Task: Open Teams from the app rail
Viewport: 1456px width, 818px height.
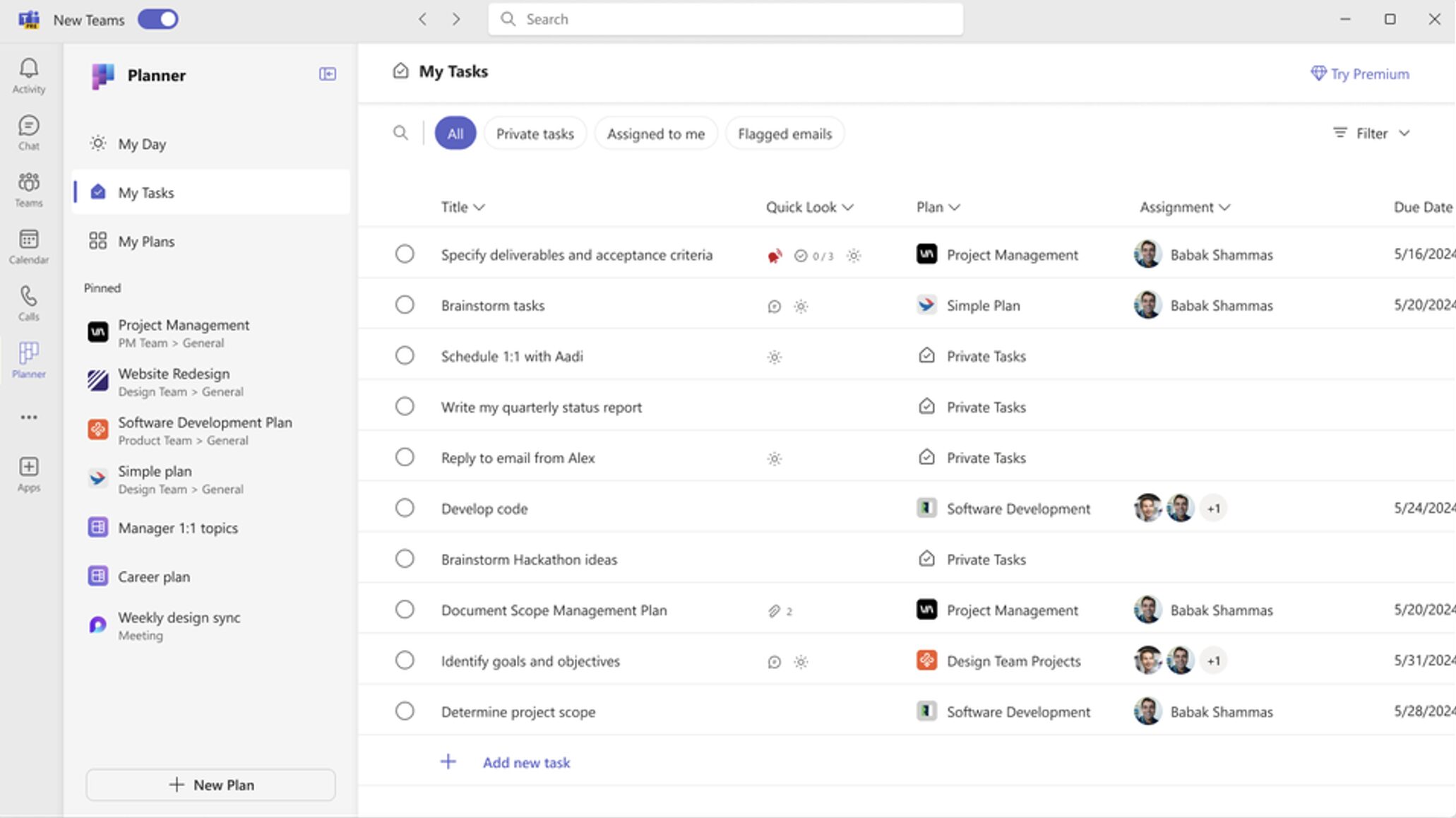Action: coord(28,188)
